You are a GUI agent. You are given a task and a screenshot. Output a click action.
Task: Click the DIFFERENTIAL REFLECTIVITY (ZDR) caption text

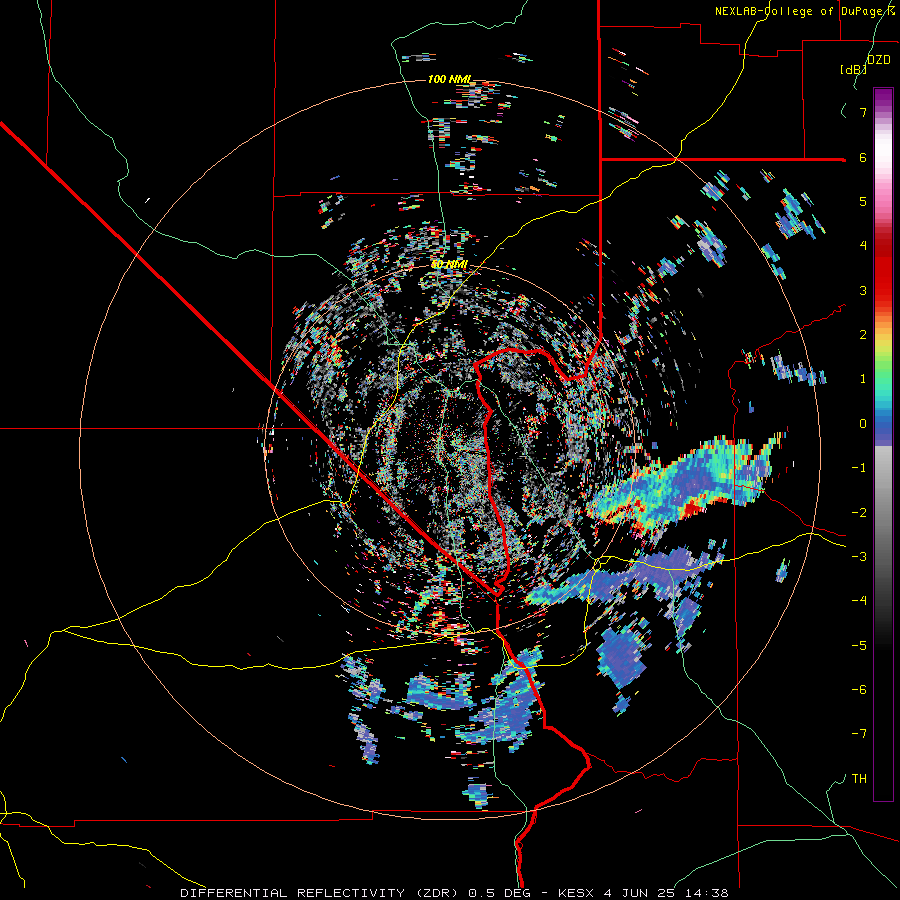(x=321, y=893)
